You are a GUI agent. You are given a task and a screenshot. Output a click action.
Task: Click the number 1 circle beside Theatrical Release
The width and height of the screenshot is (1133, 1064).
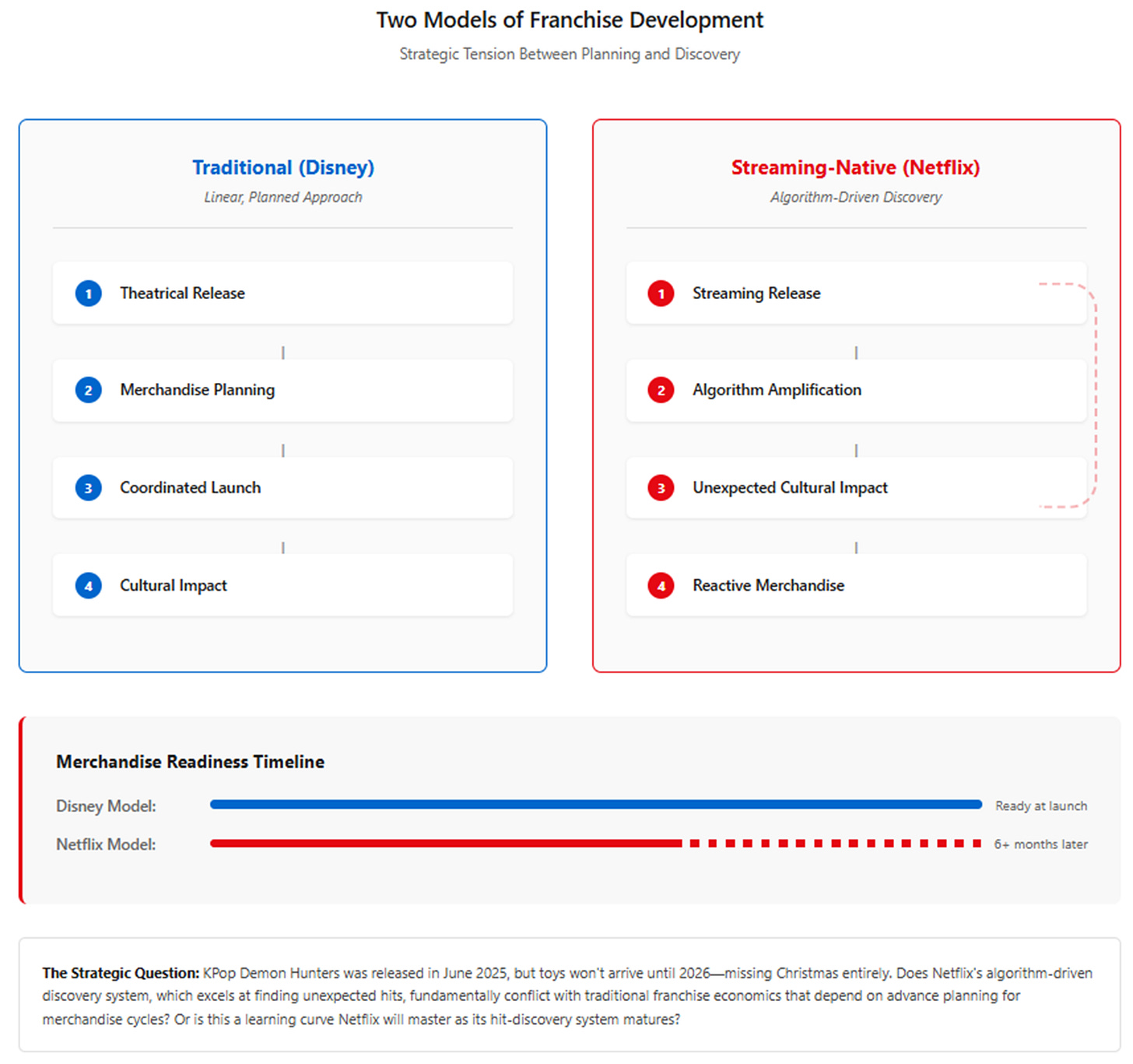tap(88, 293)
